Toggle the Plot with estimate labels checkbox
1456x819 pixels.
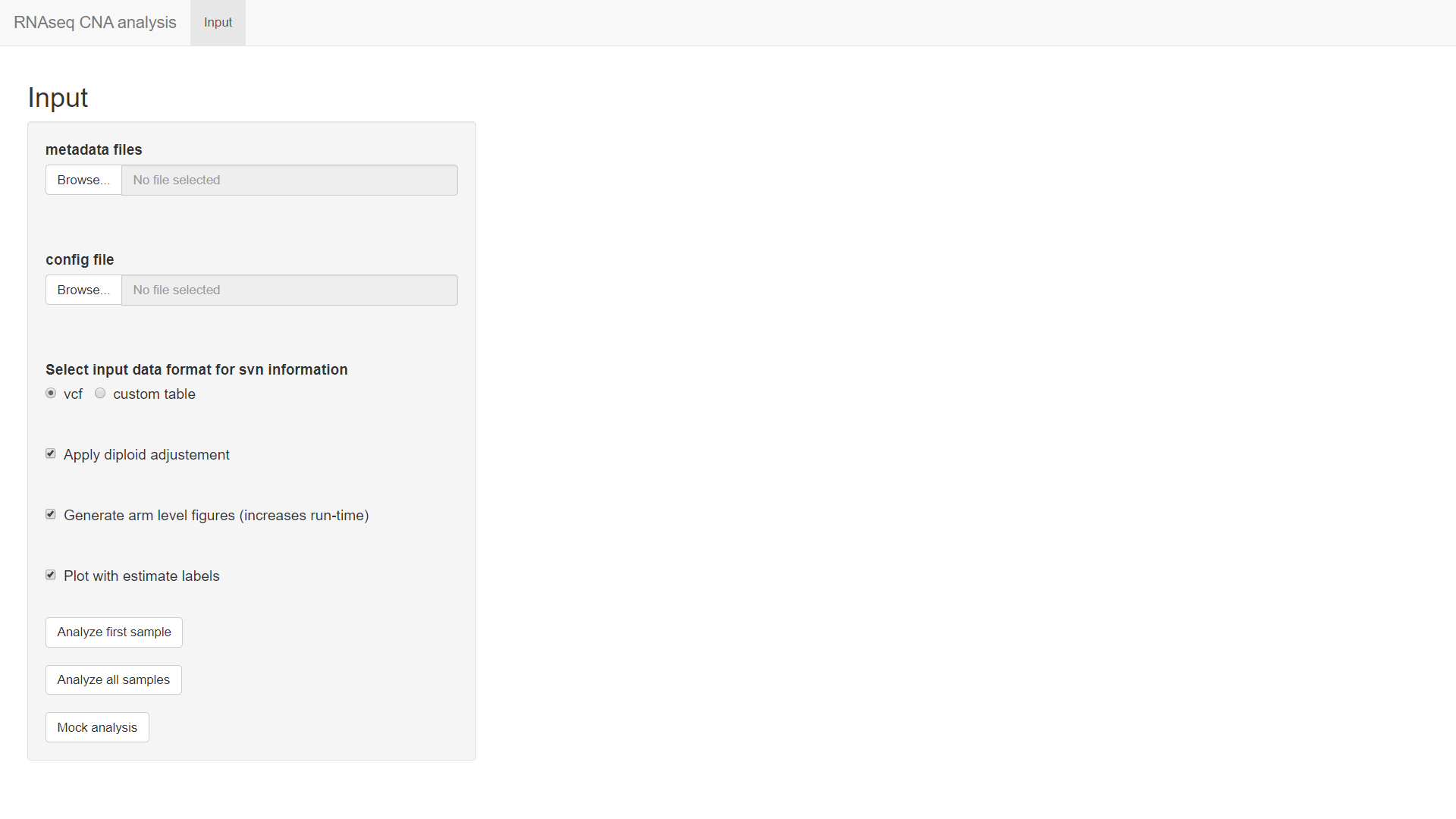[51, 576]
